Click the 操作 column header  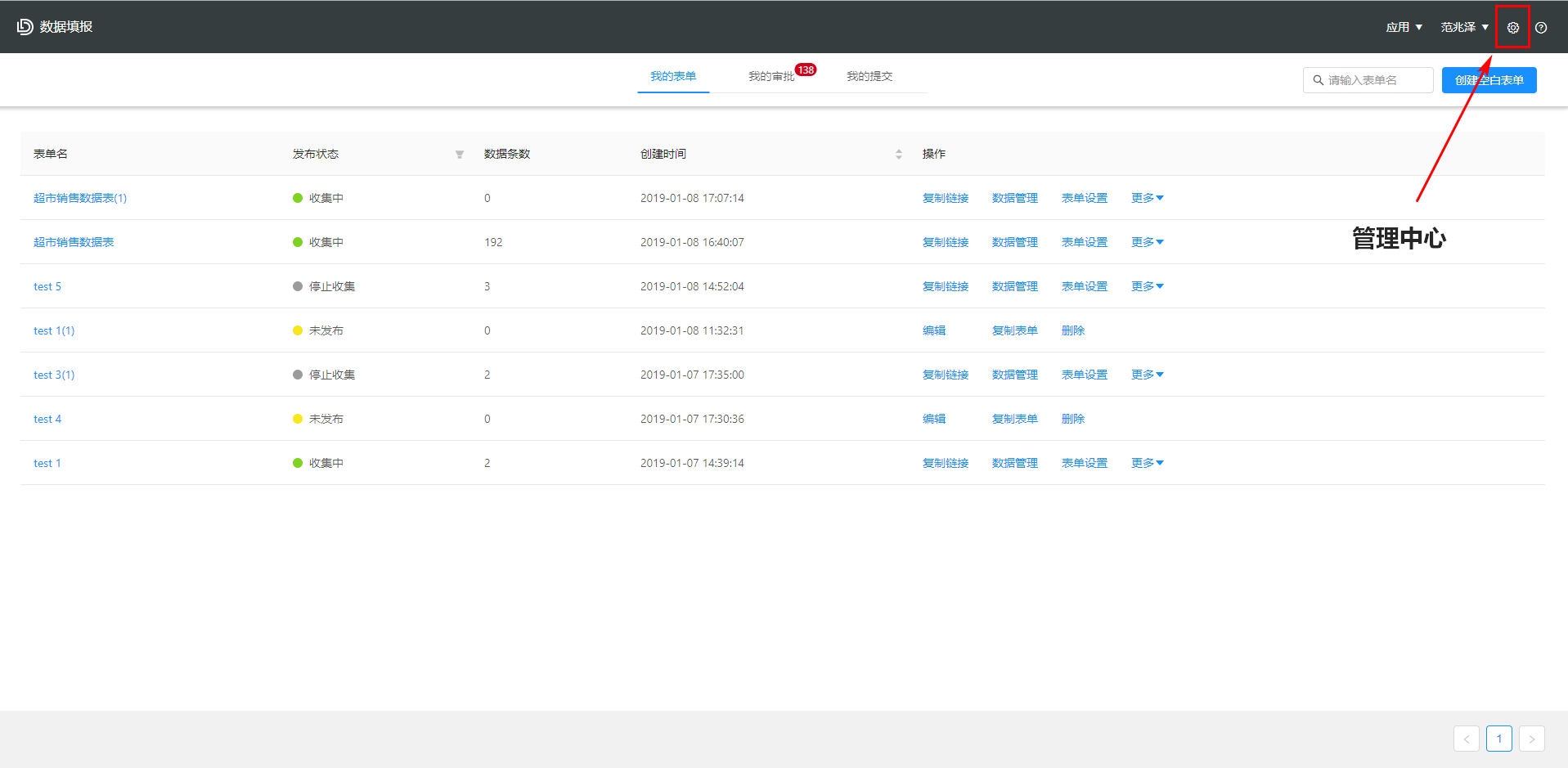click(934, 154)
